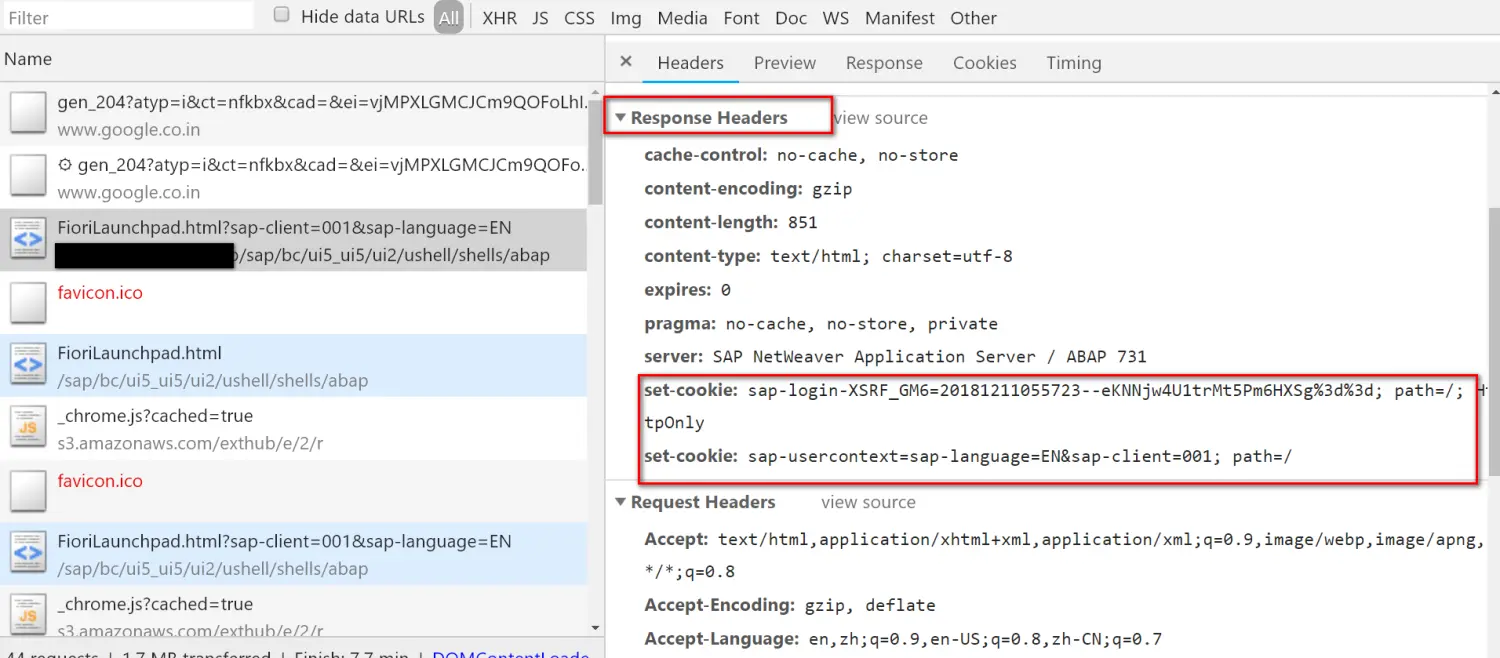Close the request details pane with the X
This screenshot has width=1500, height=658.
coord(626,62)
